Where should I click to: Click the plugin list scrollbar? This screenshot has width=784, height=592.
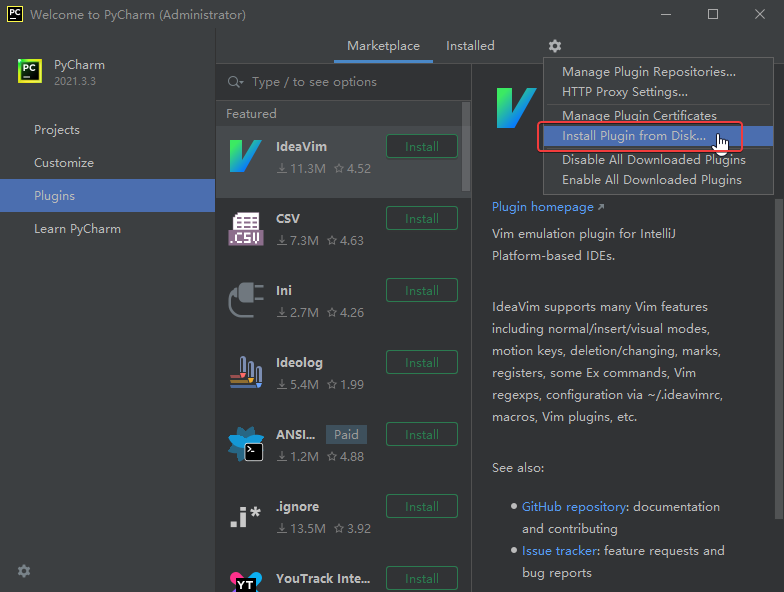coord(466,146)
